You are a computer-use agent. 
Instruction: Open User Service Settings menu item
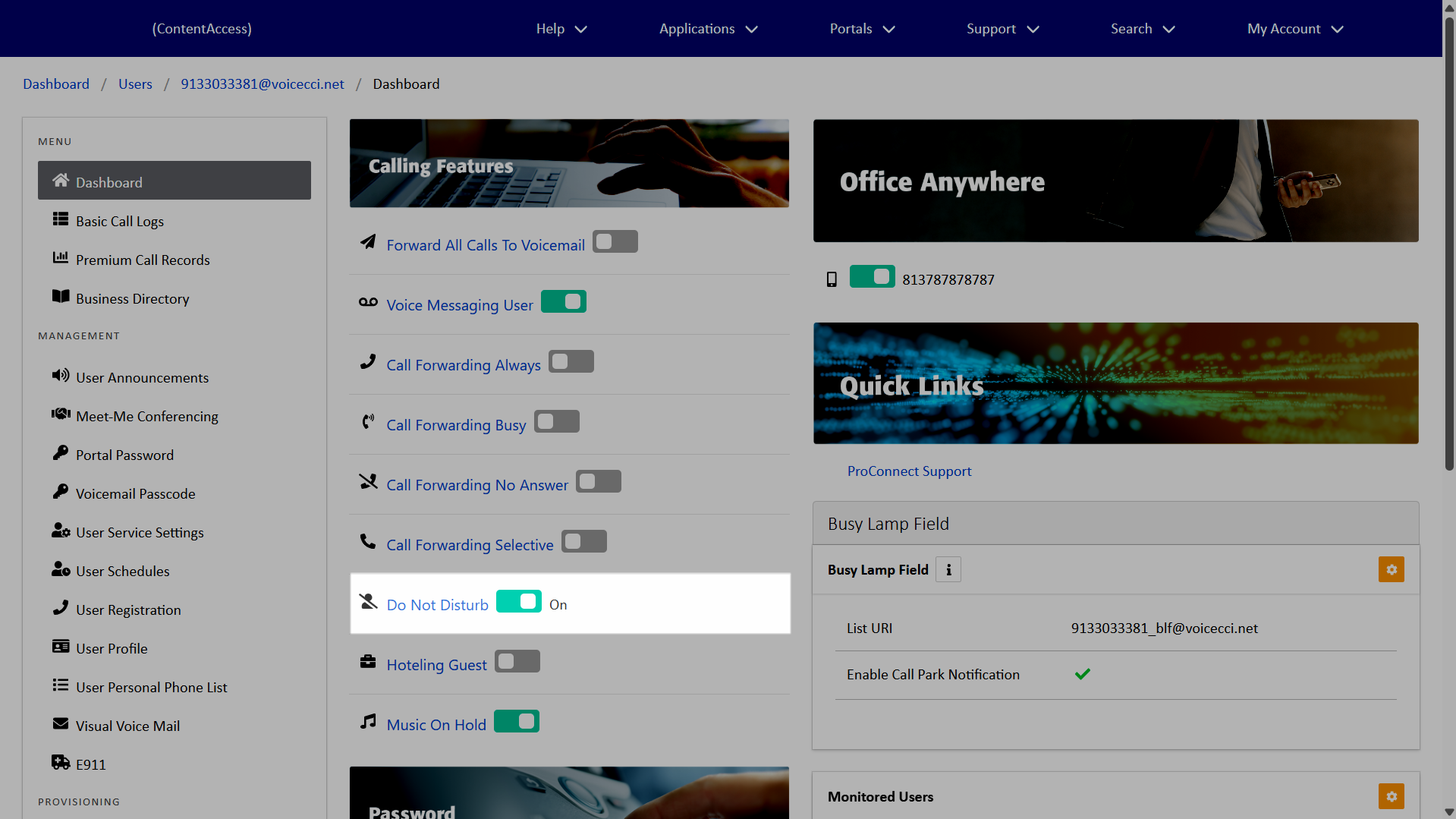click(x=140, y=533)
